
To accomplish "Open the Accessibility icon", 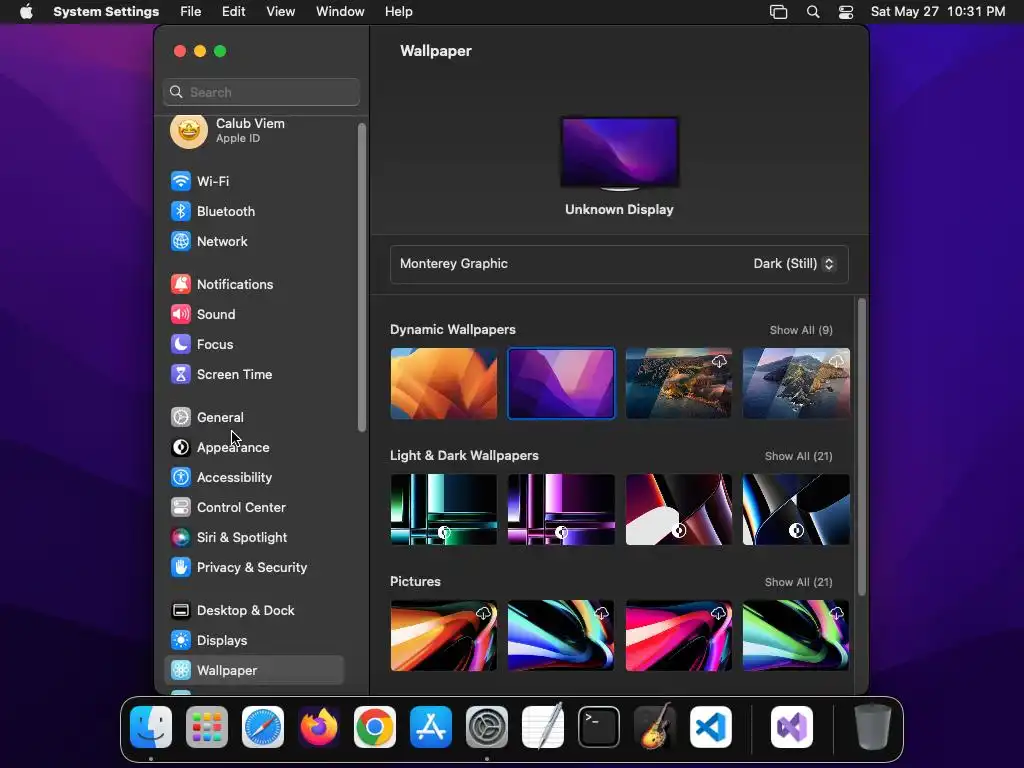I will point(181,477).
